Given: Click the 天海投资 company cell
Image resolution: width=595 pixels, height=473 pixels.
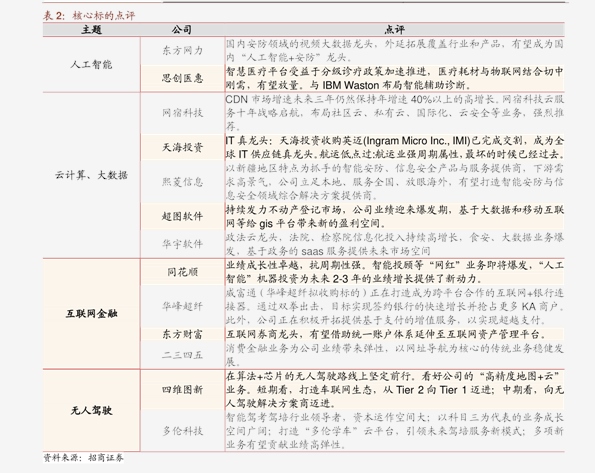Looking at the screenshot, I should point(183,147).
